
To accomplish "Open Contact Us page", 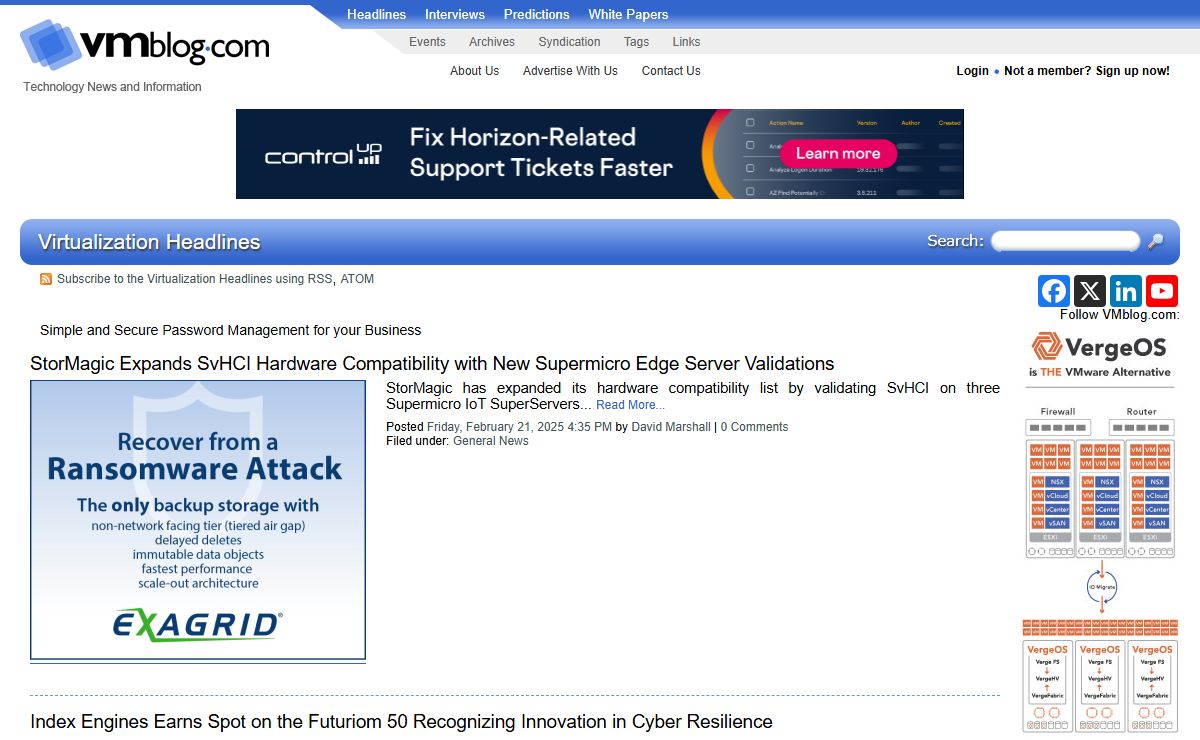I will click(671, 71).
